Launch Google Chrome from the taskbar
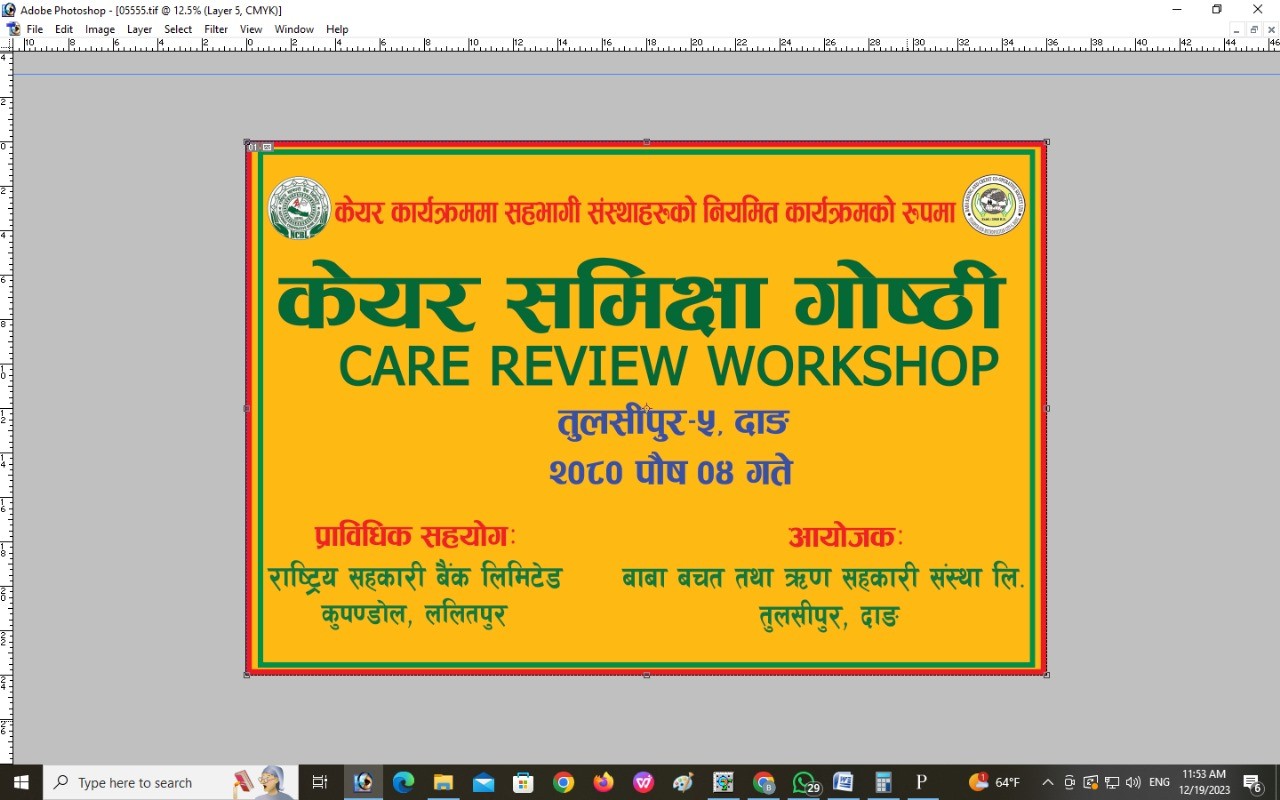This screenshot has height=800, width=1280. [x=563, y=782]
